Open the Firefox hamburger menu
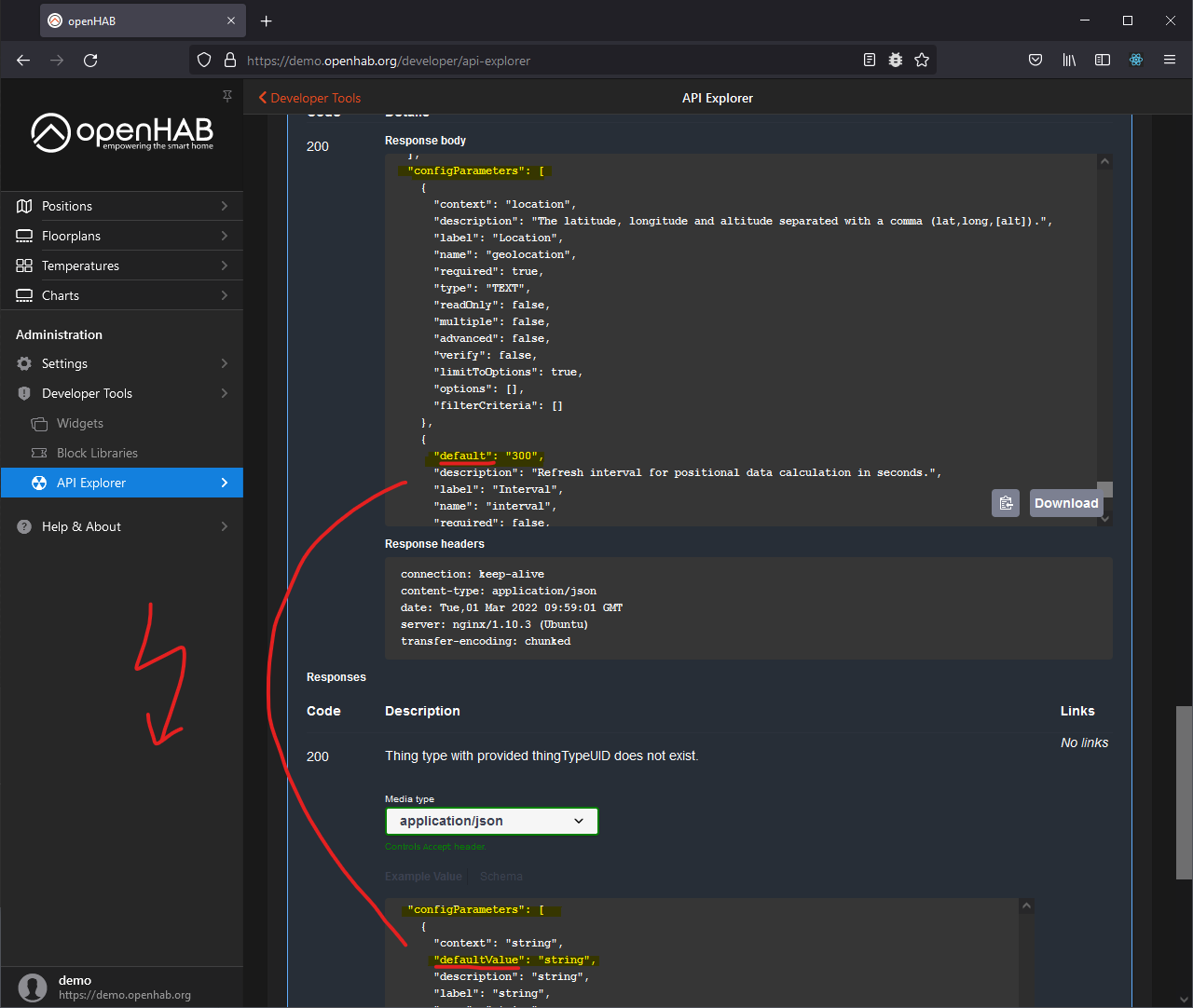 [x=1170, y=61]
